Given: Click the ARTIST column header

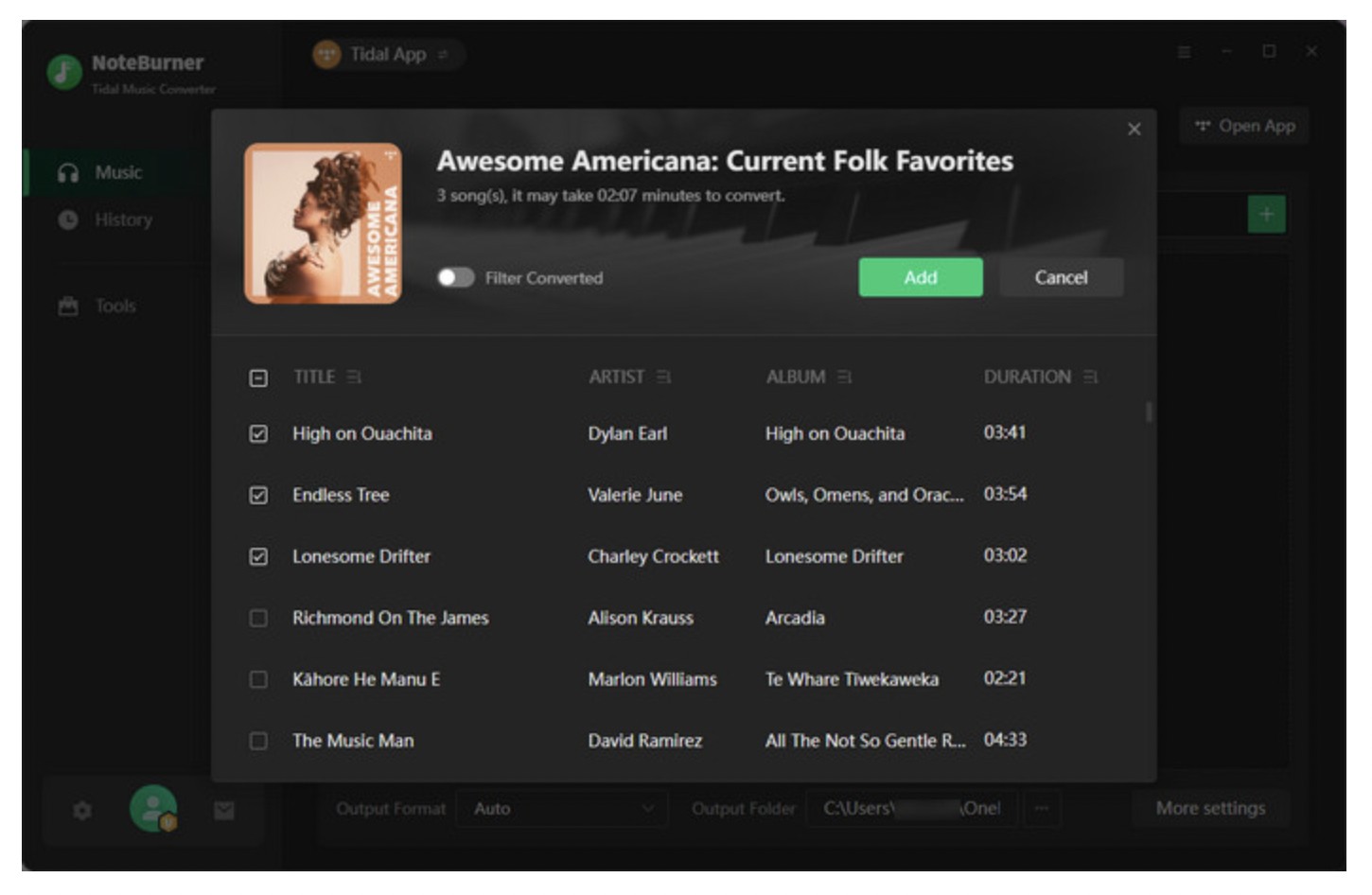Looking at the screenshot, I should [617, 377].
